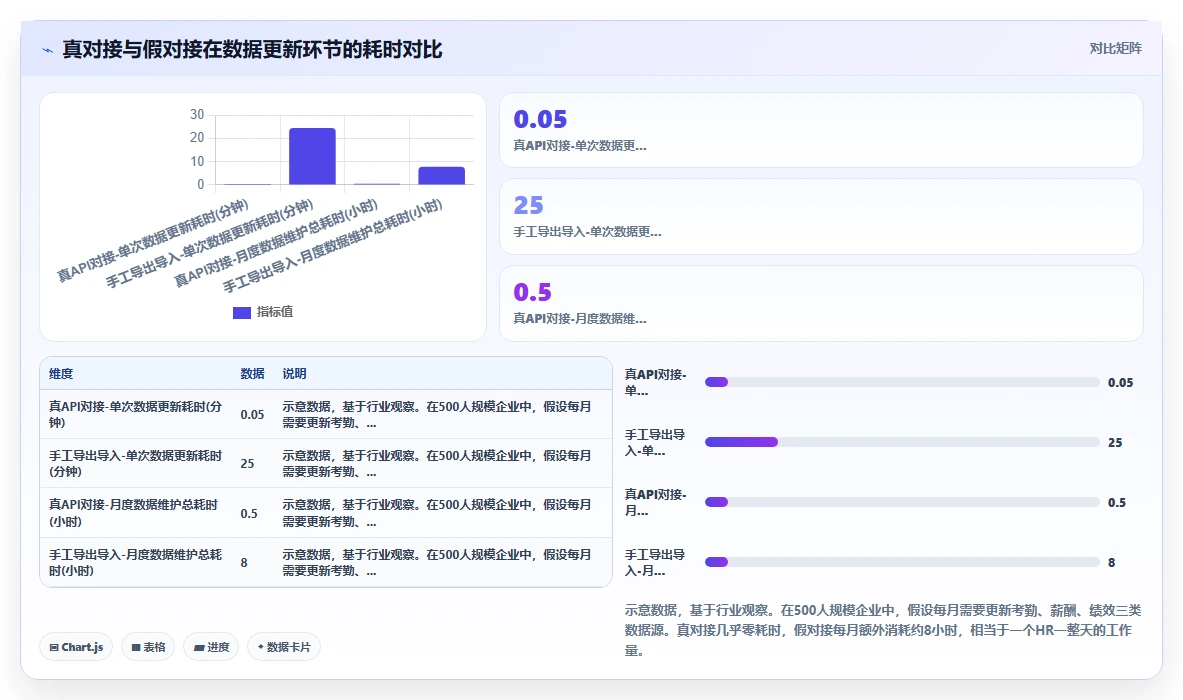This screenshot has height=700, width=1183.
Task: Click the progress bar valued 8
Action: pos(902,562)
